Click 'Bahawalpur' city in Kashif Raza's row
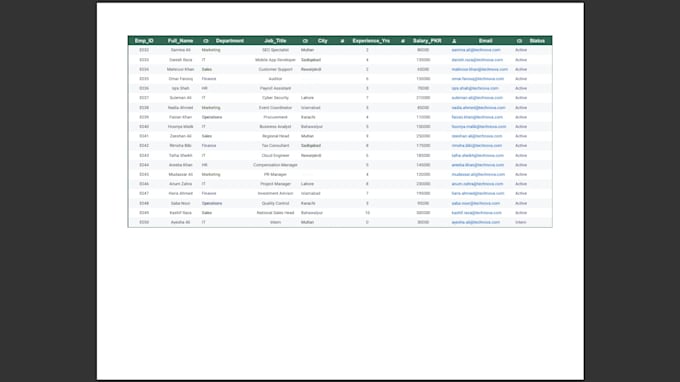Screen dimensions: 680x382 coord(312,213)
